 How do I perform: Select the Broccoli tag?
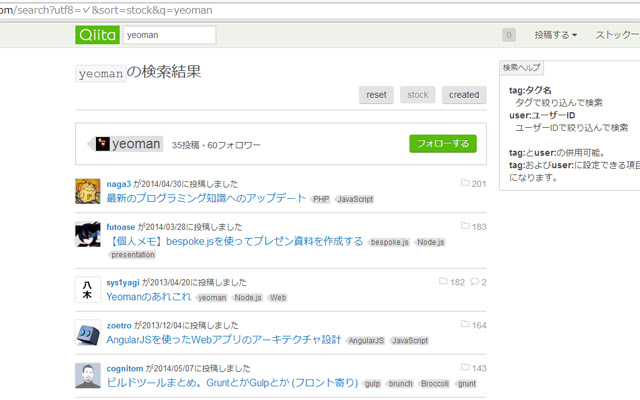(x=434, y=384)
